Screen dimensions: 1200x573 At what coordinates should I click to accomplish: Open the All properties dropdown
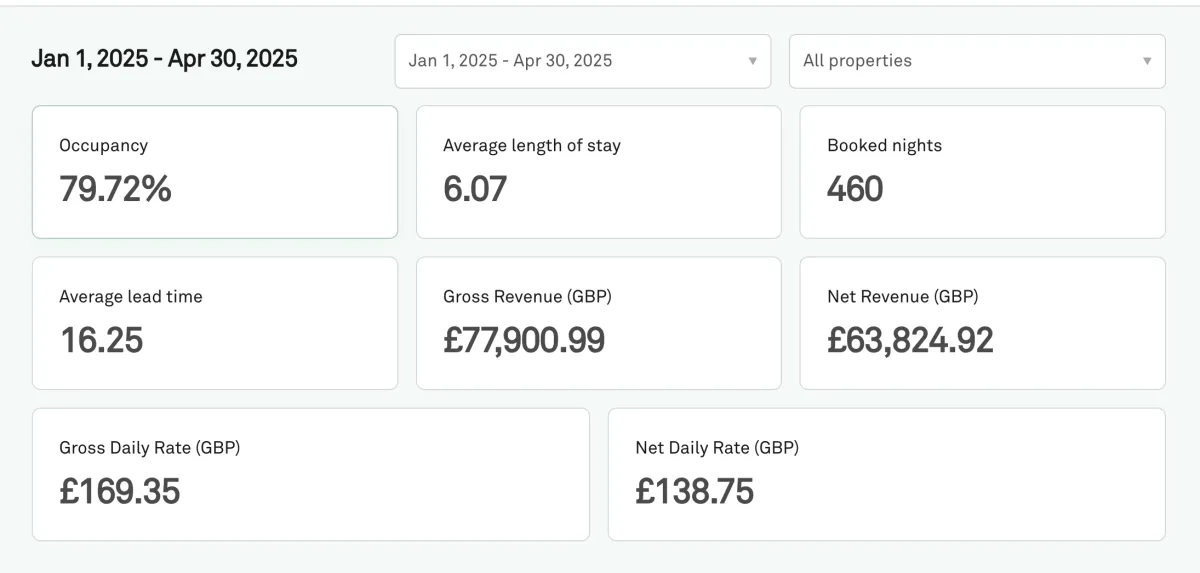click(977, 61)
